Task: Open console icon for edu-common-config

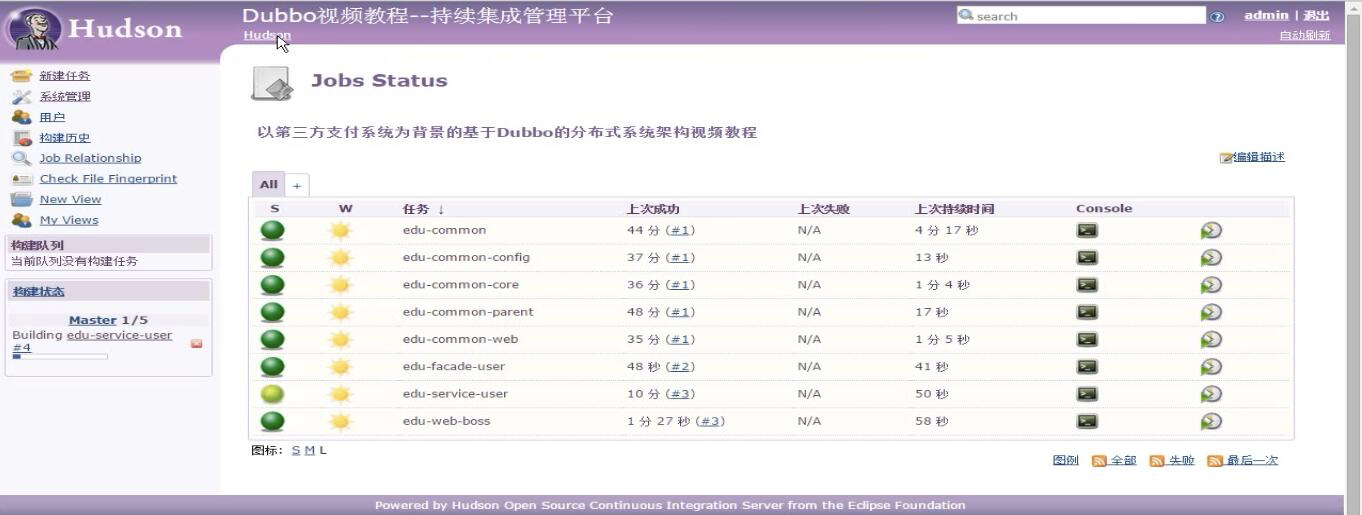Action: tap(1087, 257)
